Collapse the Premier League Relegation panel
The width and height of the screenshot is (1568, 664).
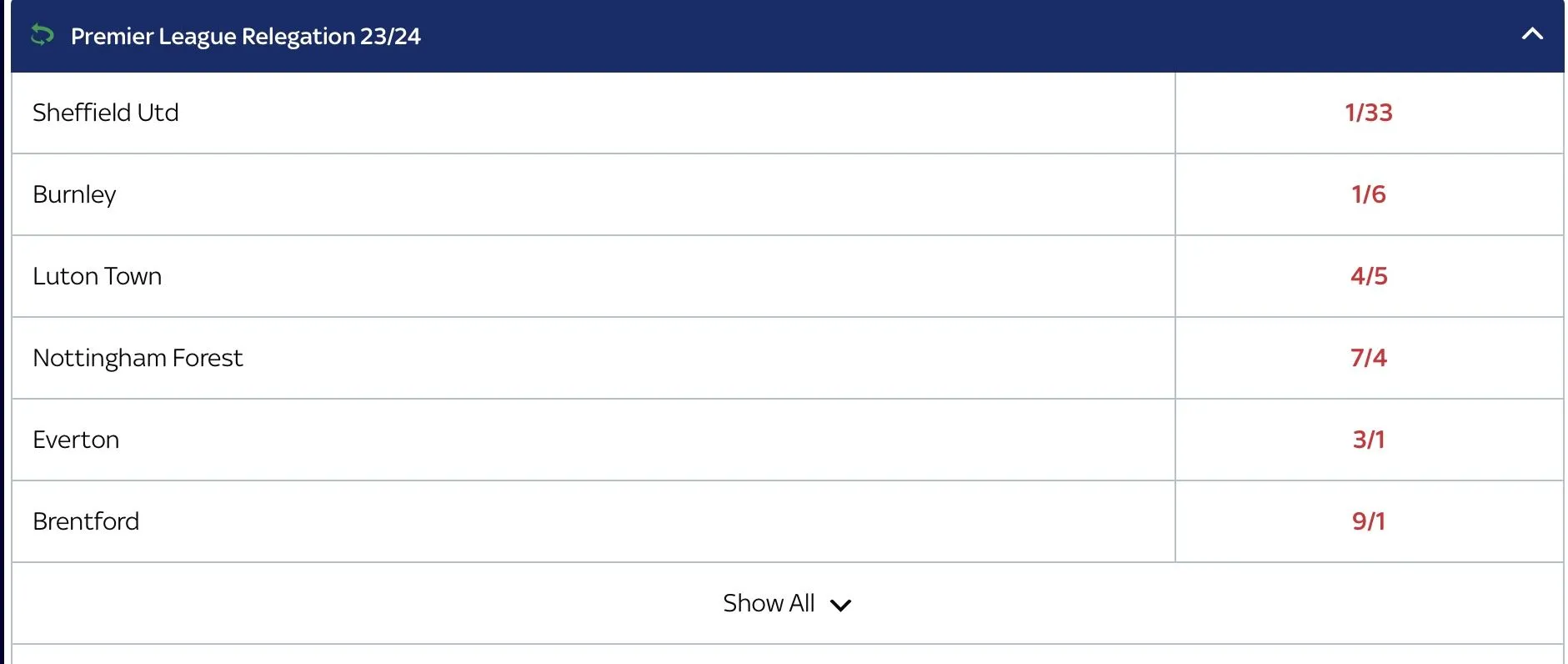pos(1531,34)
